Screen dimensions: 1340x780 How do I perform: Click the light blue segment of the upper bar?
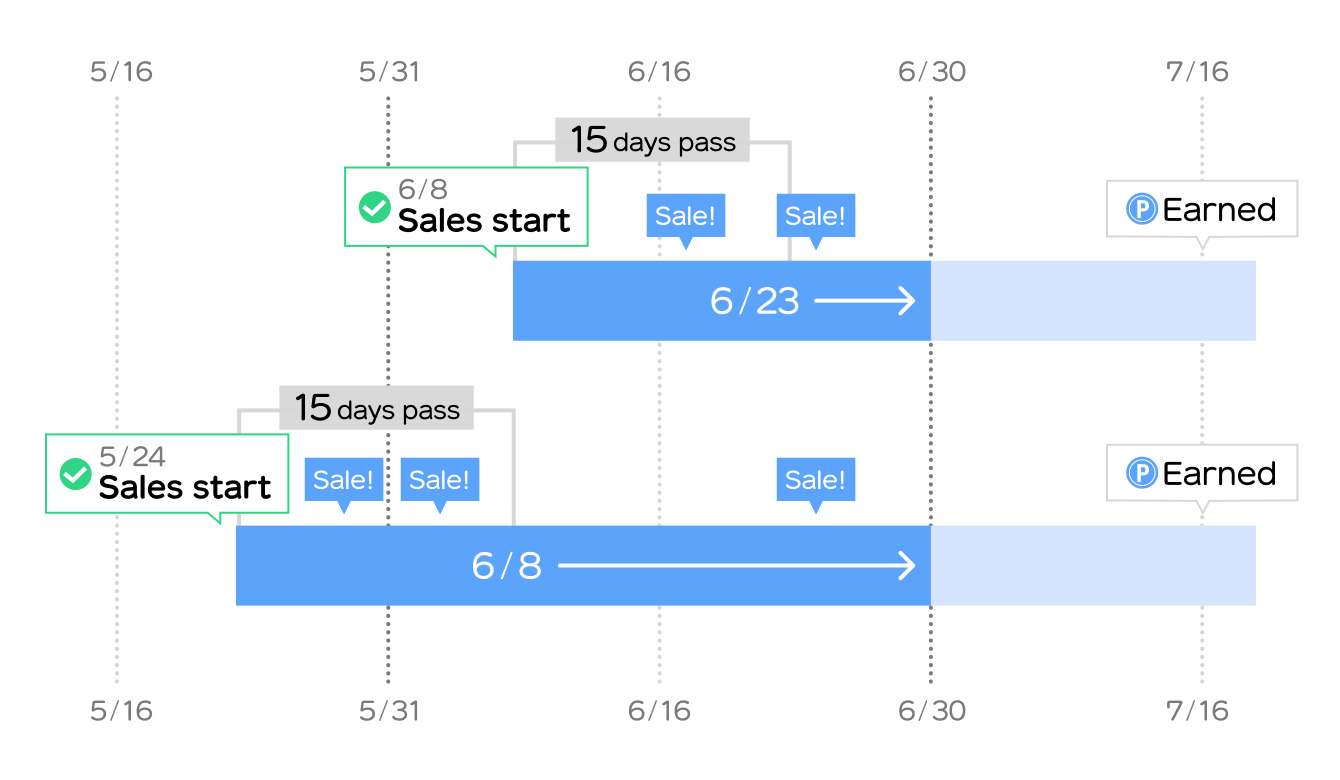pyautogui.click(x=1093, y=301)
